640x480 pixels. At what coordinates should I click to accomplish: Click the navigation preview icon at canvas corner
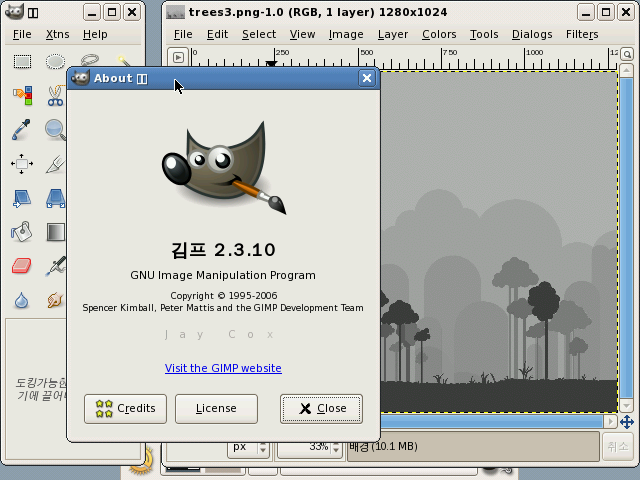[627, 422]
